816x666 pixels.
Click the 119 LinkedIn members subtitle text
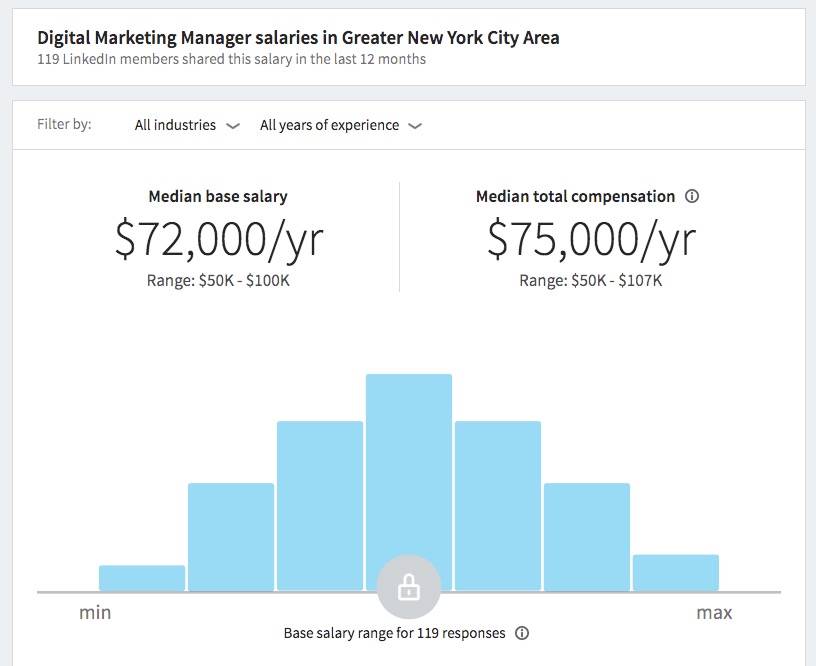[231, 59]
